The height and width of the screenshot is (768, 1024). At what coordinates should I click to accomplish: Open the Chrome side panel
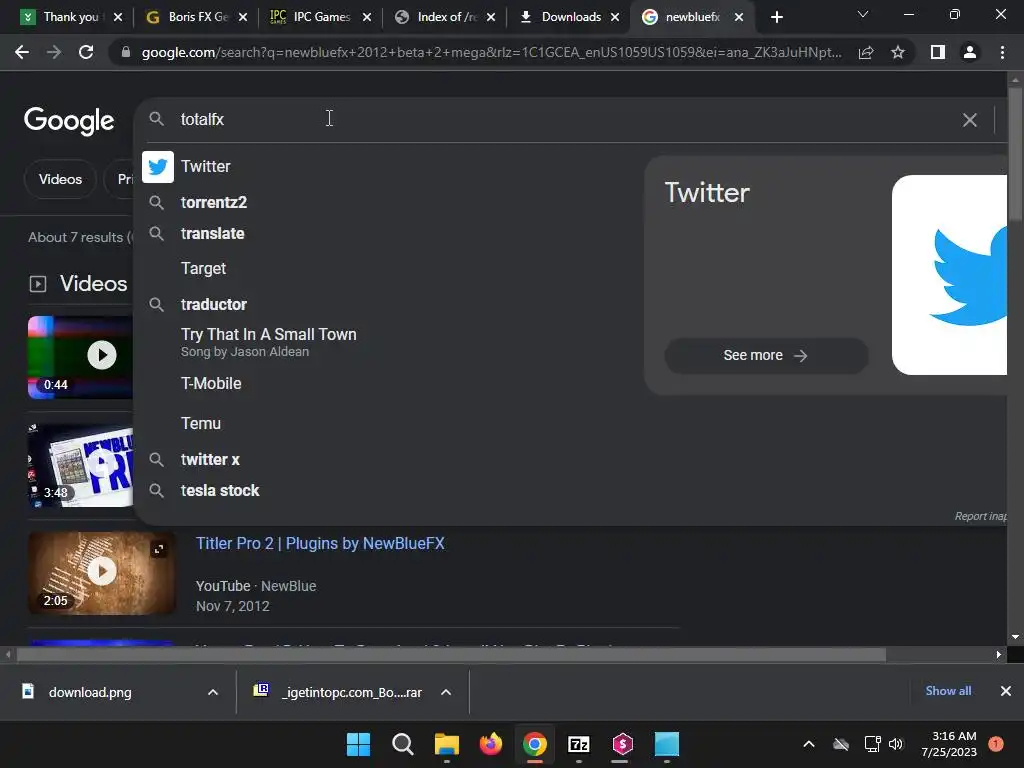tap(938, 52)
